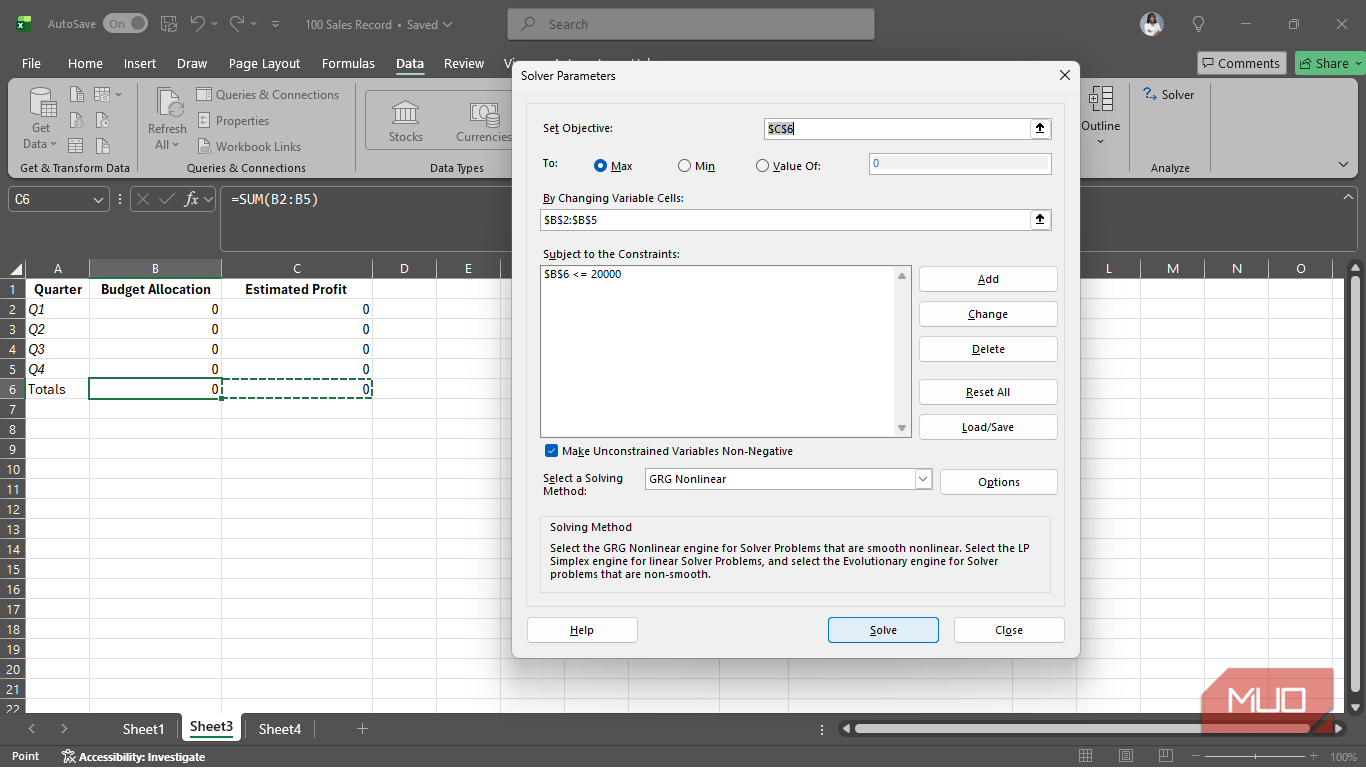Open the Outline dropdown in ribbon

[1100, 114]
